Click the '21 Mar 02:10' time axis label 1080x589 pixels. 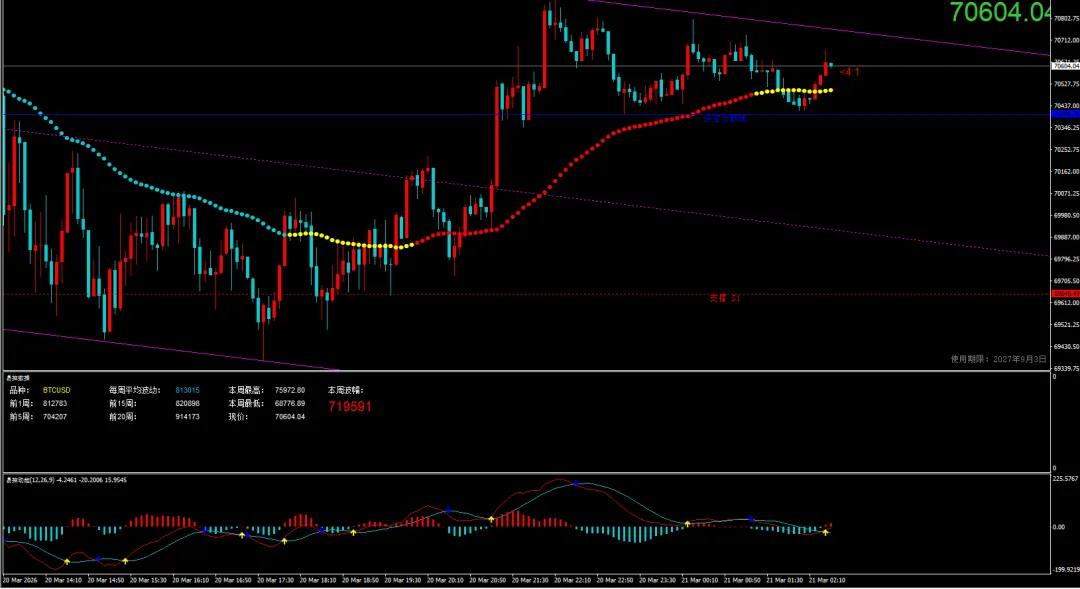(827, 581)
